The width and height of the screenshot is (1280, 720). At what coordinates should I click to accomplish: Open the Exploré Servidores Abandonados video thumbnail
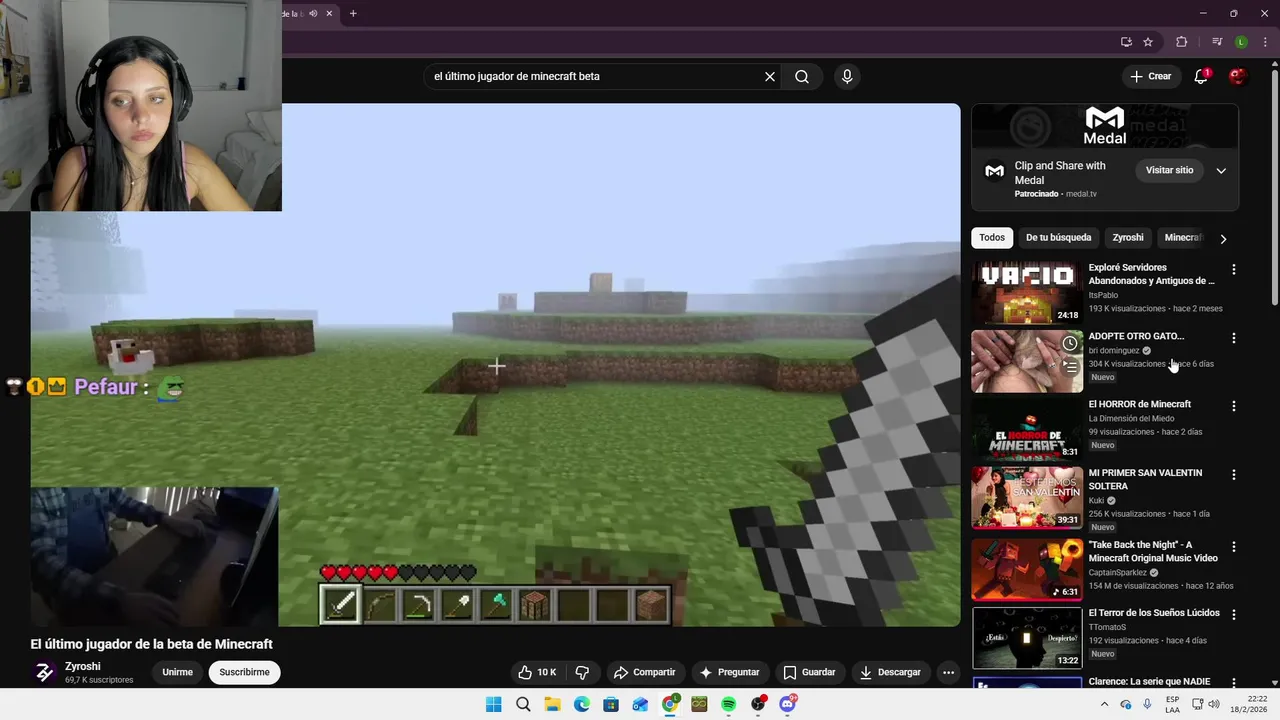[1027, 293]
